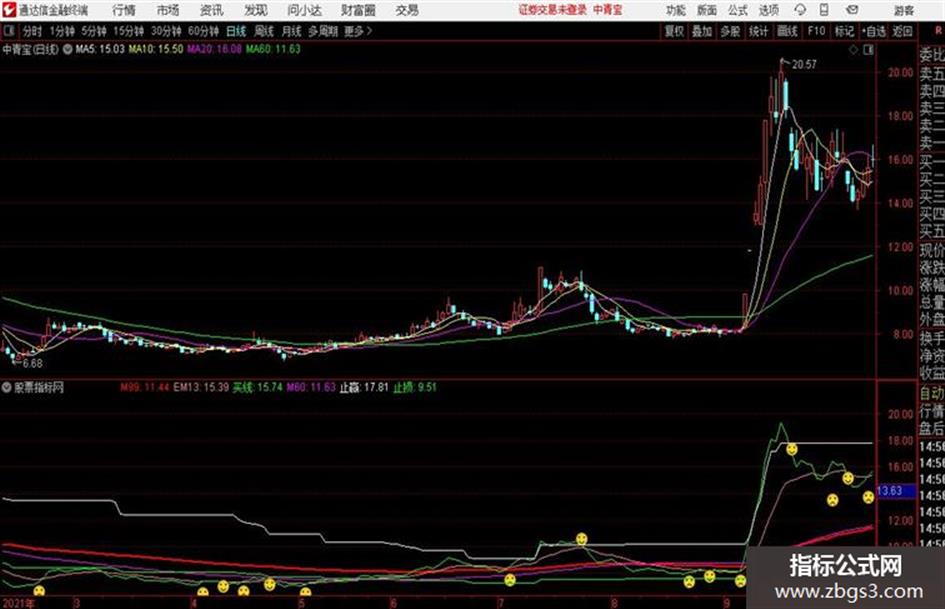The width and height of the screenshot is (945, 609).
Task: Select the 周线 weekly timeframe
Action: click(264, 31)
